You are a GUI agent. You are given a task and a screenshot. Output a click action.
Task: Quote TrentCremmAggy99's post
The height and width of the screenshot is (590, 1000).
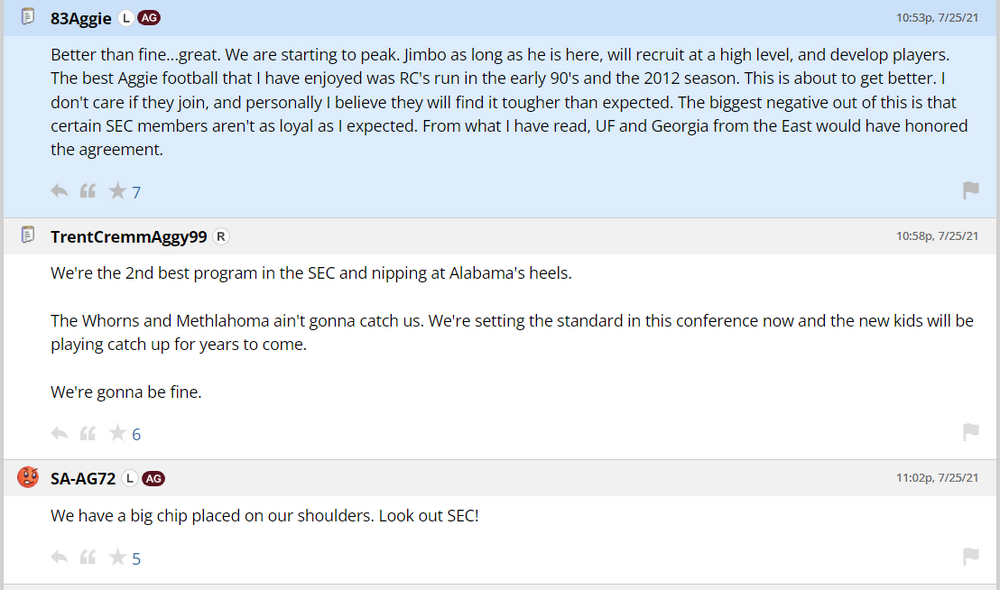pyautogui.click(x=88, y=433)
